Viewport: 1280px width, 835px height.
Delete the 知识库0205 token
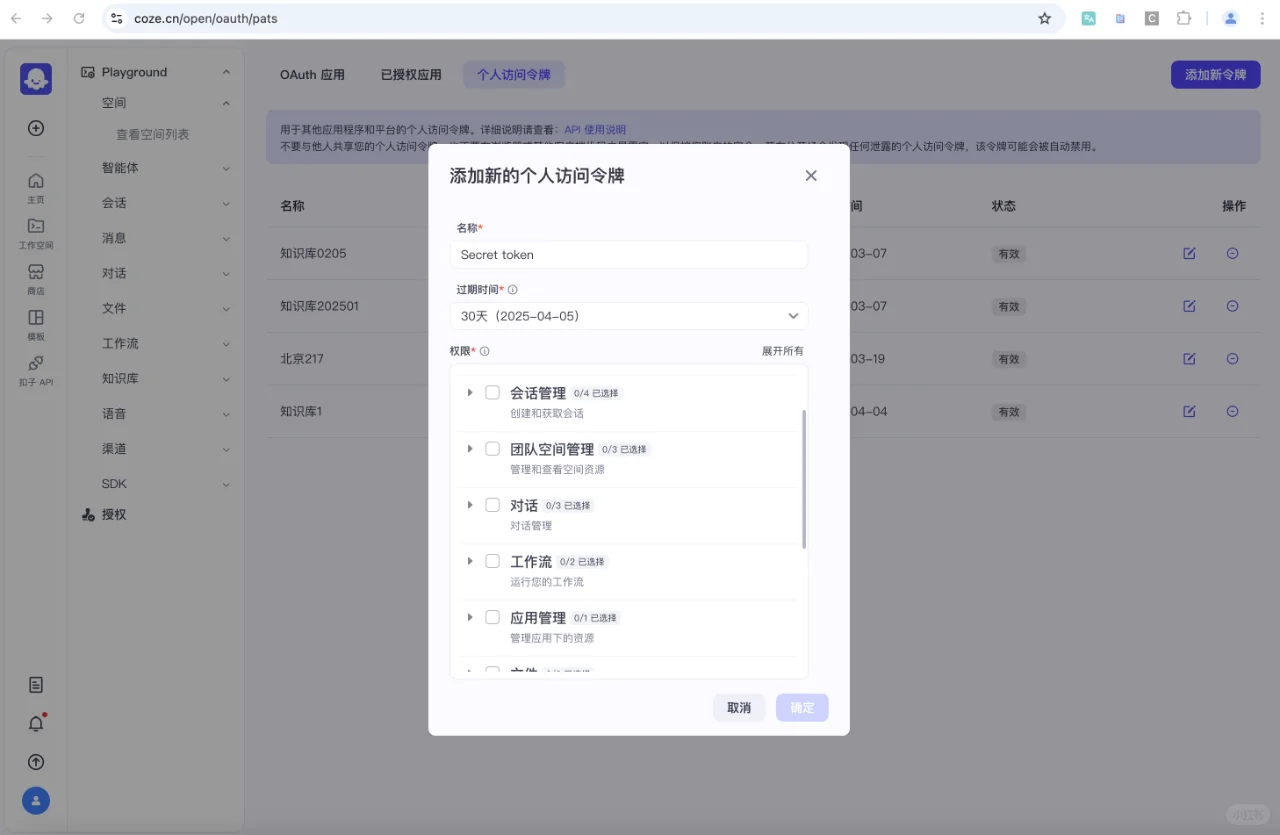tap(1232, 253)
